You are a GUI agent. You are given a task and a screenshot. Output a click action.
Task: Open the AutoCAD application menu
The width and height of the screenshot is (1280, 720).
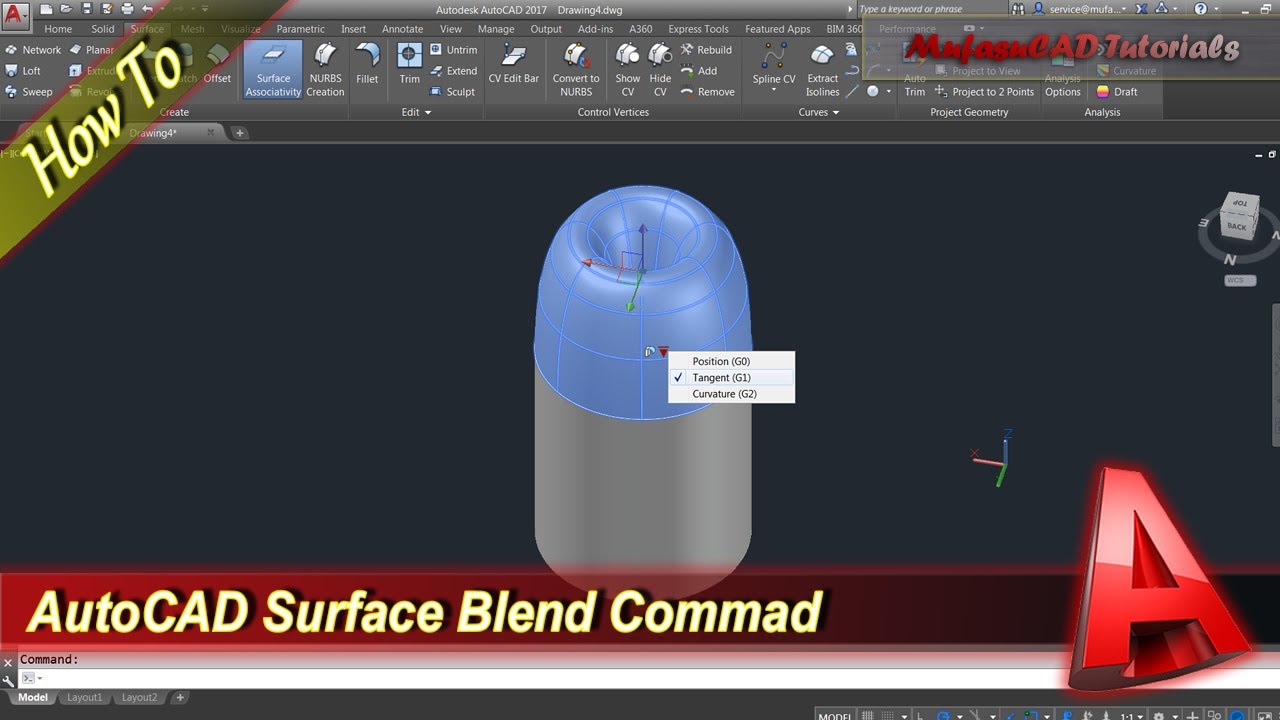tap(15, 15)
